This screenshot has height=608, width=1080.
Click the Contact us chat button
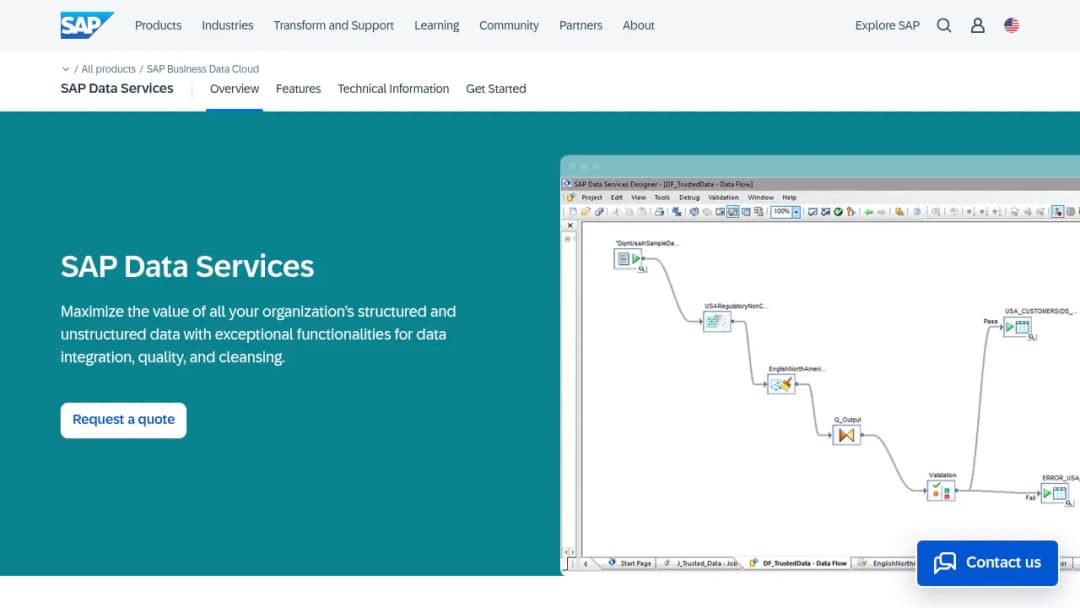[x=987, y=563]
